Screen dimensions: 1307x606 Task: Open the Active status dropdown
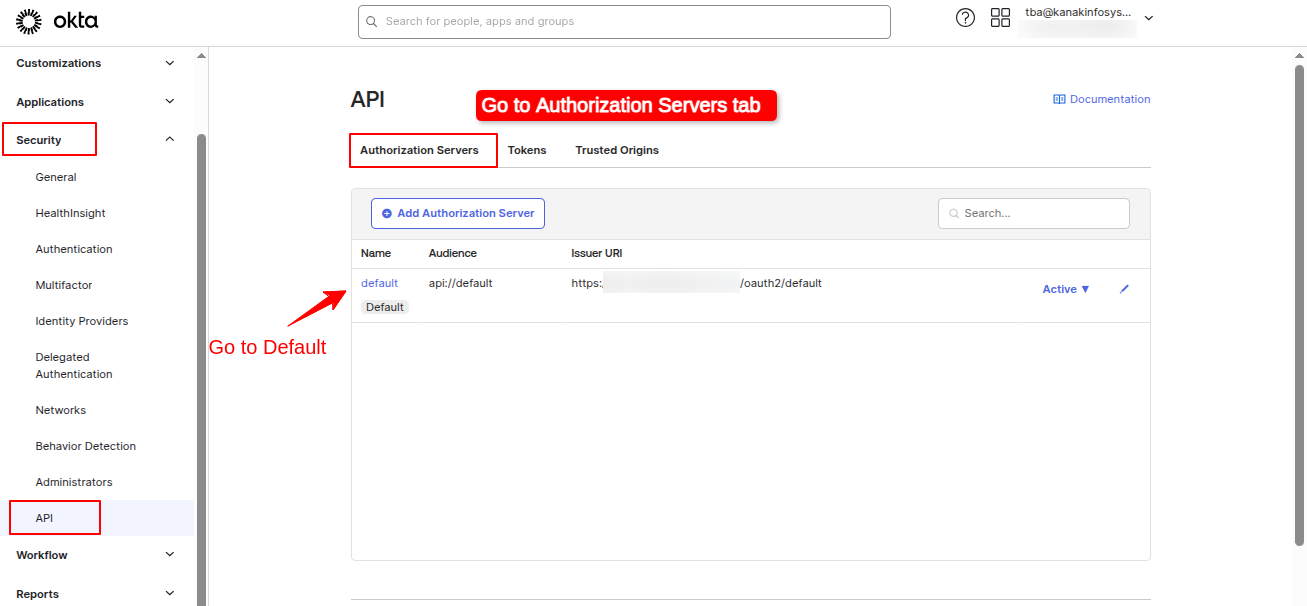[x=1066, y=289]
